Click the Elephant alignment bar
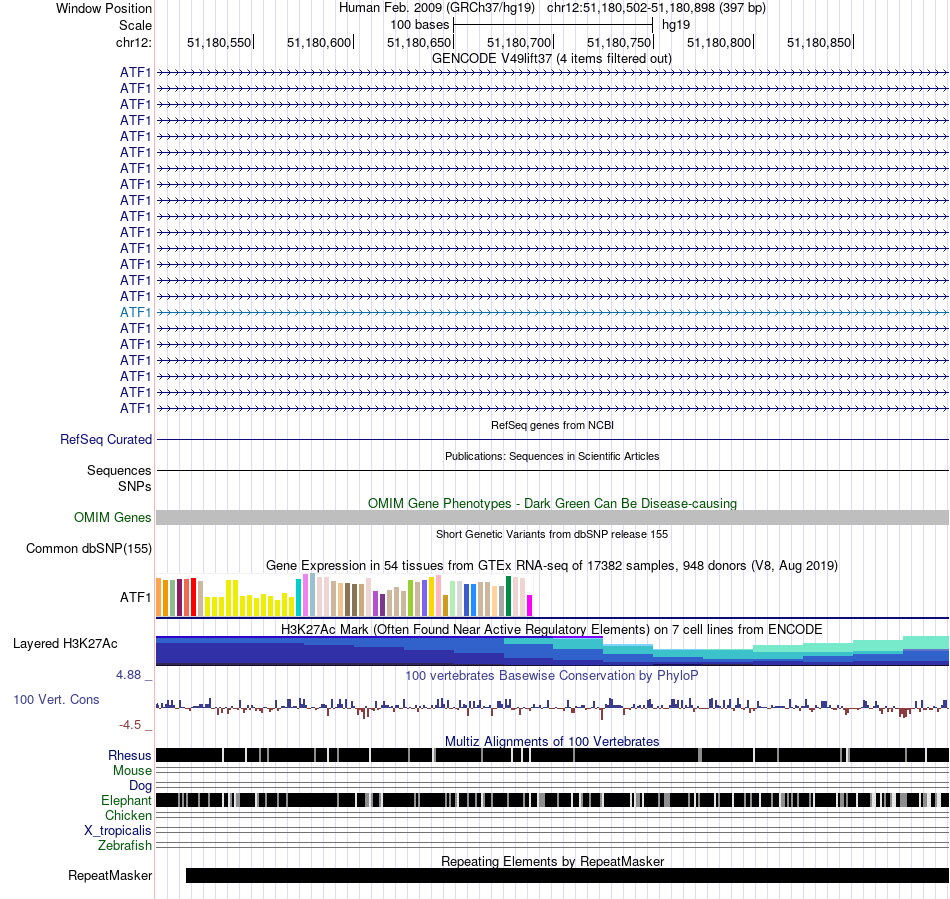The image size is (950, 899). [553, 800]
